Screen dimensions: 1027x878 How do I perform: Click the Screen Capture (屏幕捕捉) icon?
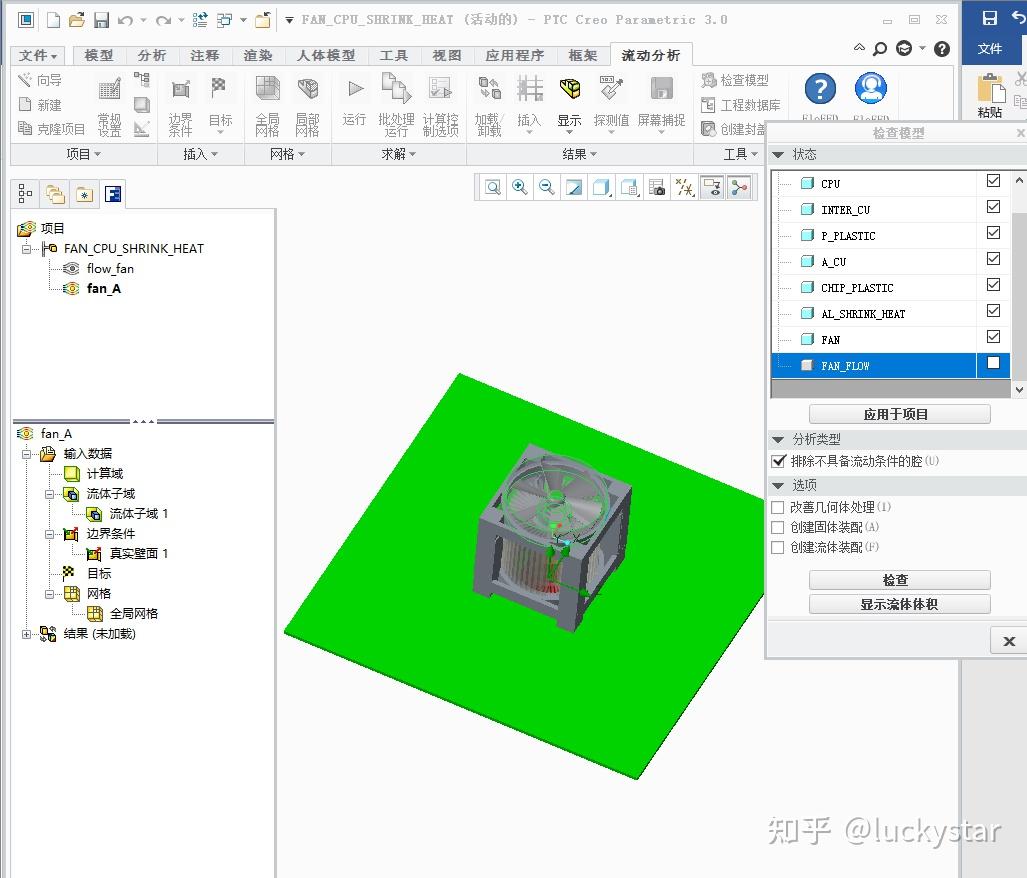(660, 88)
